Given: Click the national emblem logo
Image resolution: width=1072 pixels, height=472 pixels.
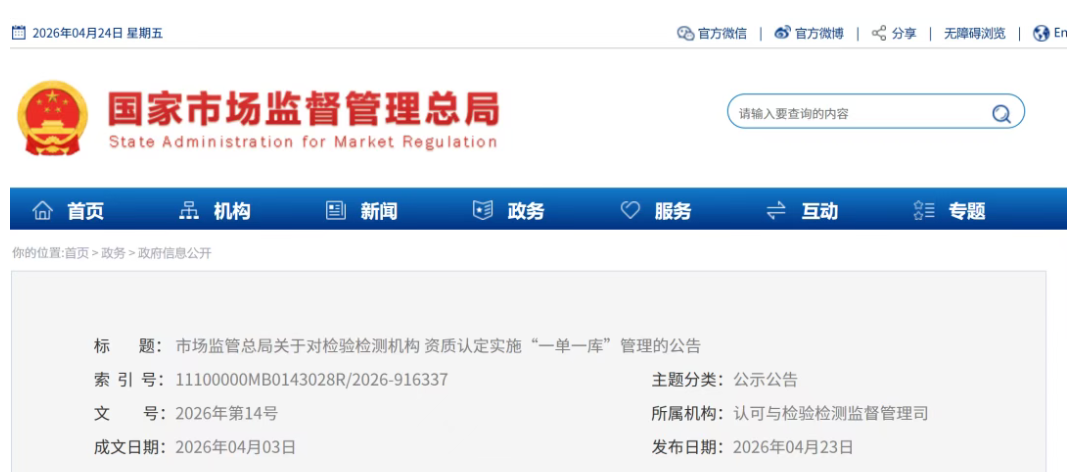Looking at the screenshot, I should click(53, 118).
